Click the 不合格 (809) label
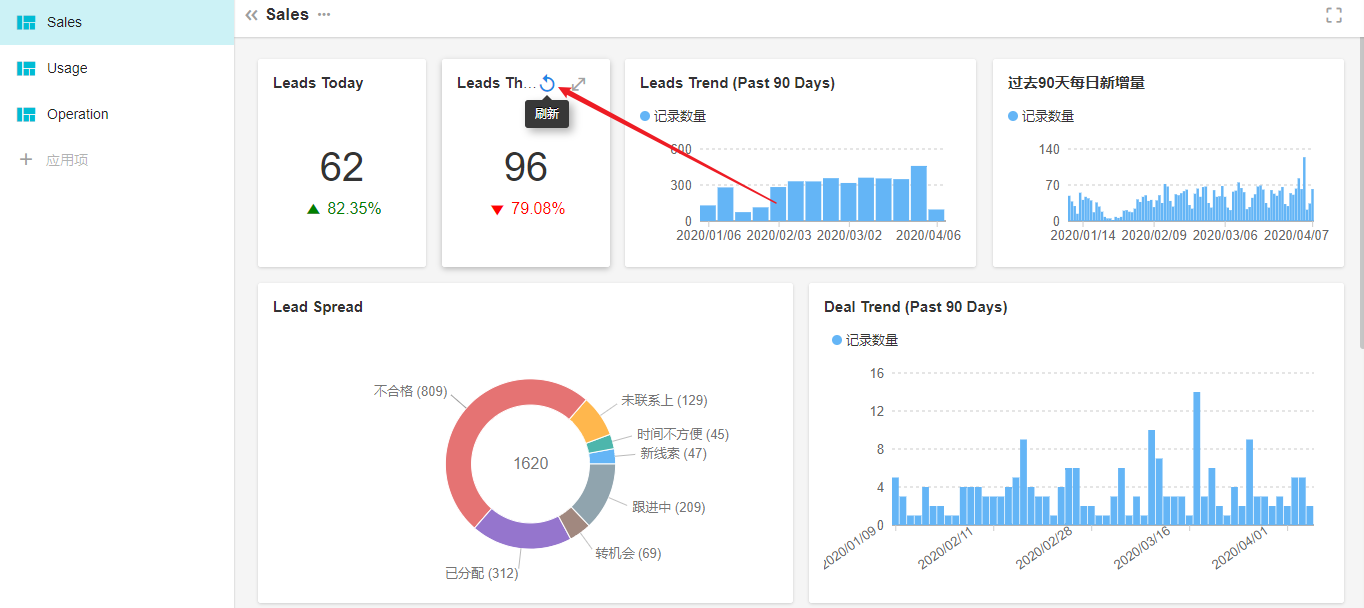Viewport: 1364px width, 608px height. click(410, 391)
